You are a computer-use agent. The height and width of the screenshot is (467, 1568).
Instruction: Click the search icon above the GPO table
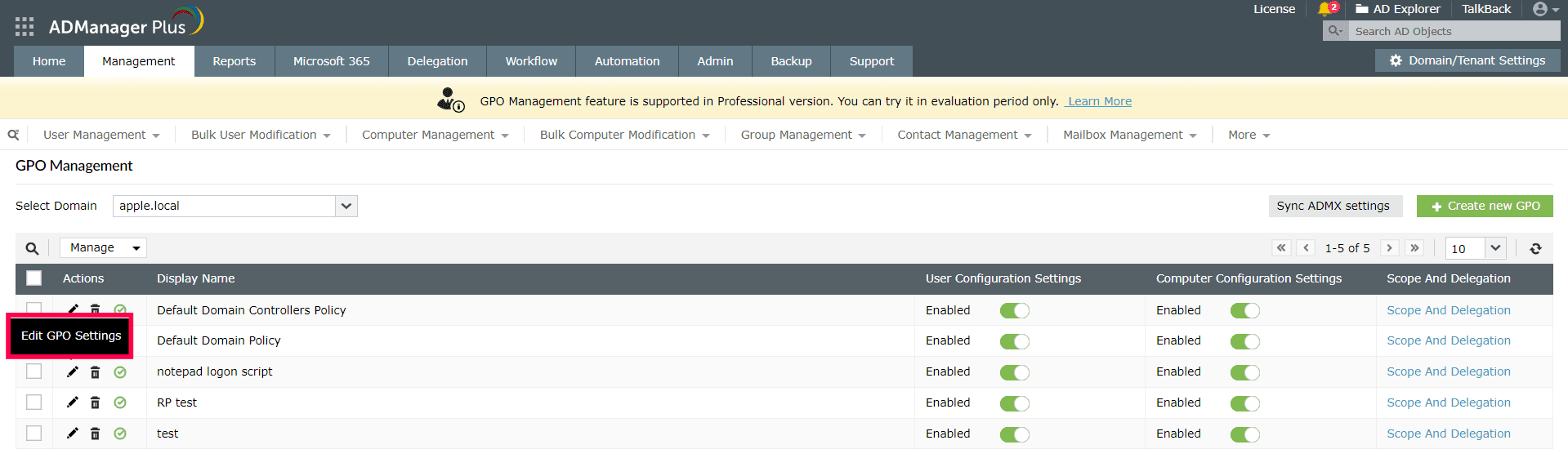point(32,248)
